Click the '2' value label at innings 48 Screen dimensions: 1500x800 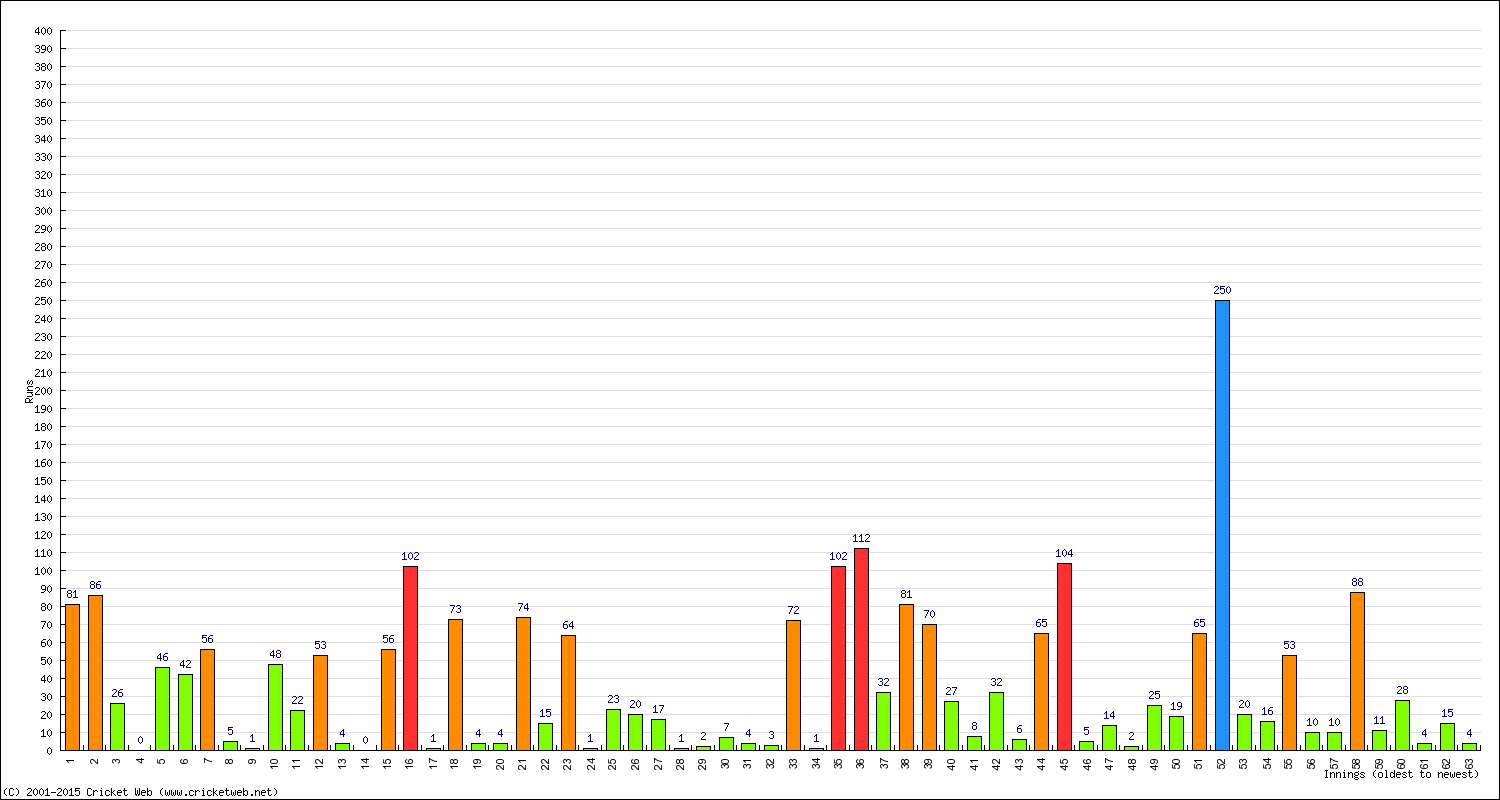click(x=1131, y=736)
